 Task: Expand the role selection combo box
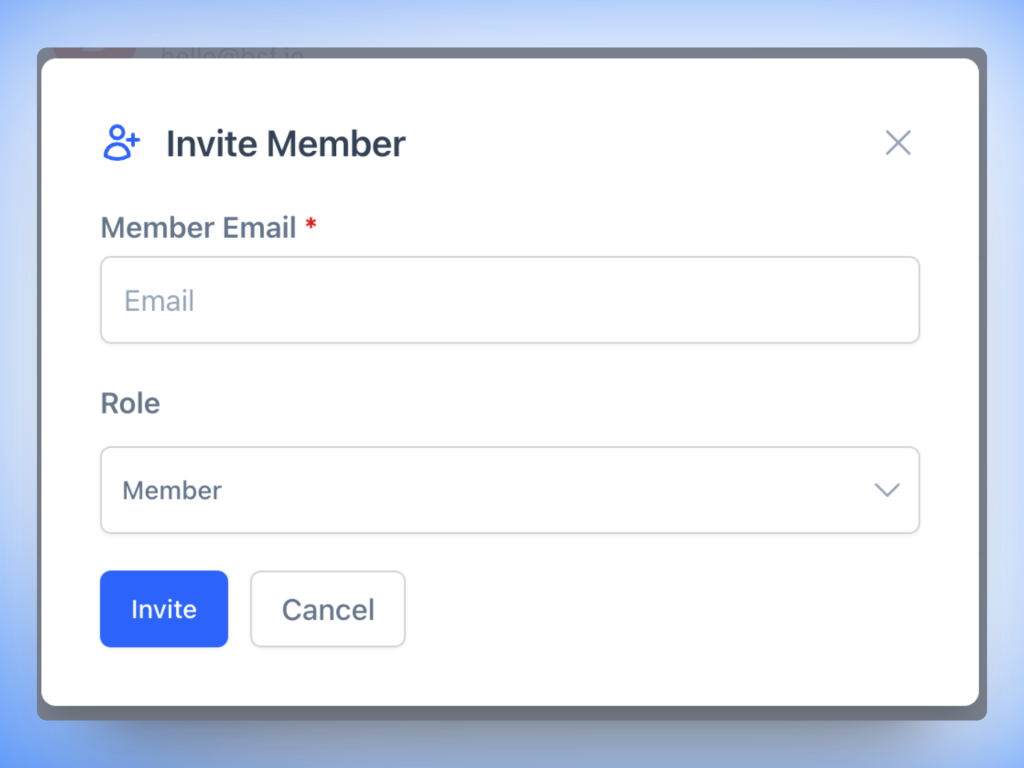[x=510, y=490]
